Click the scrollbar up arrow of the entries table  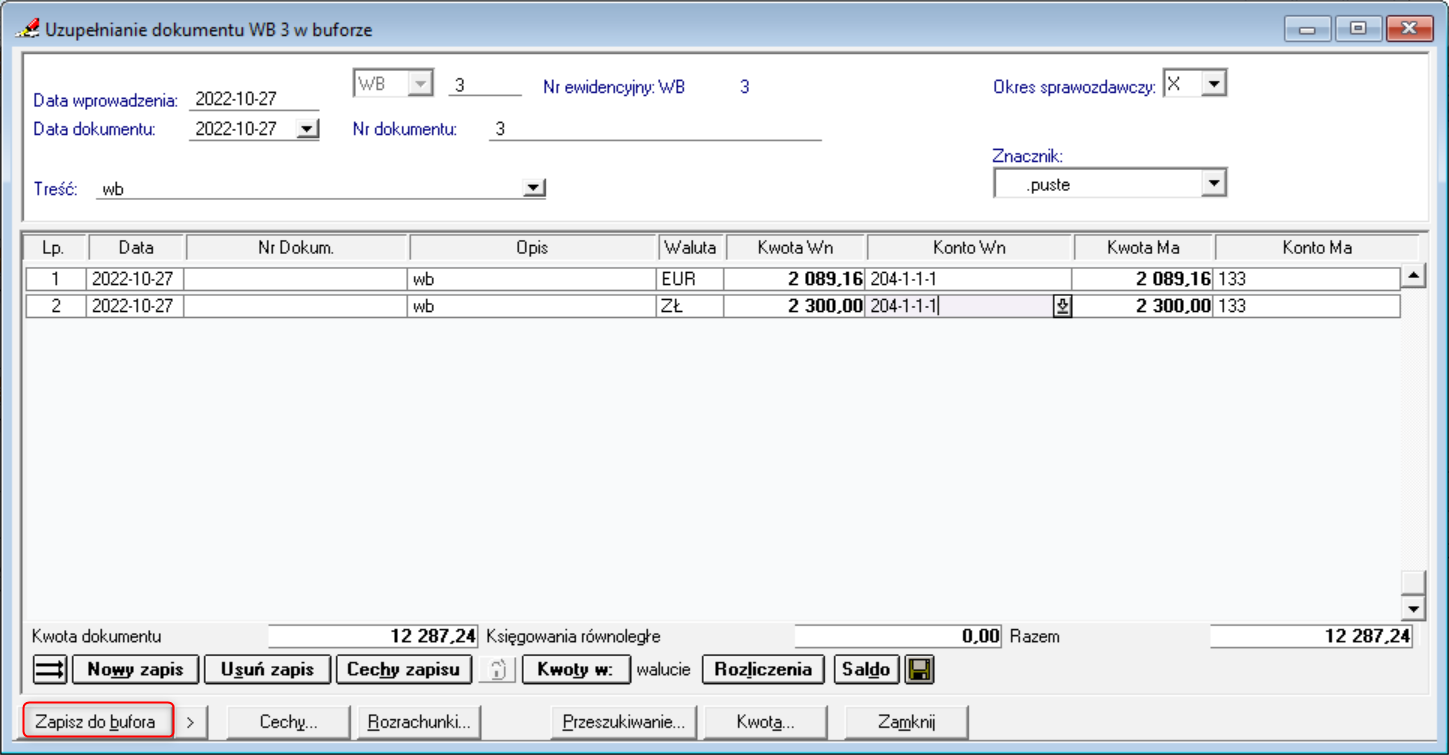(1412, 277)
